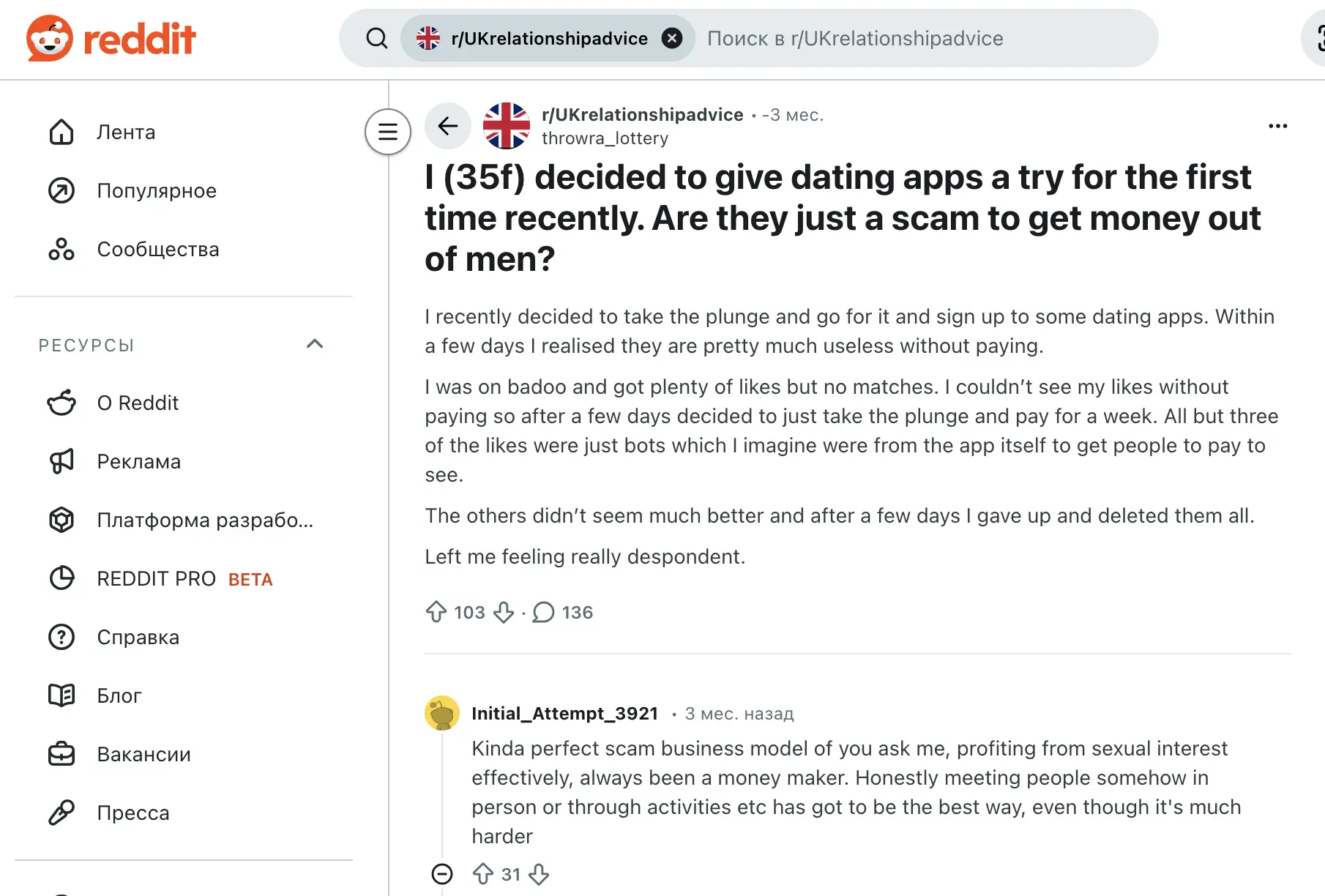The image size is (1325, 896).
Task: Open the throwra_lottery user profile
Action: [x=605, y=138]
